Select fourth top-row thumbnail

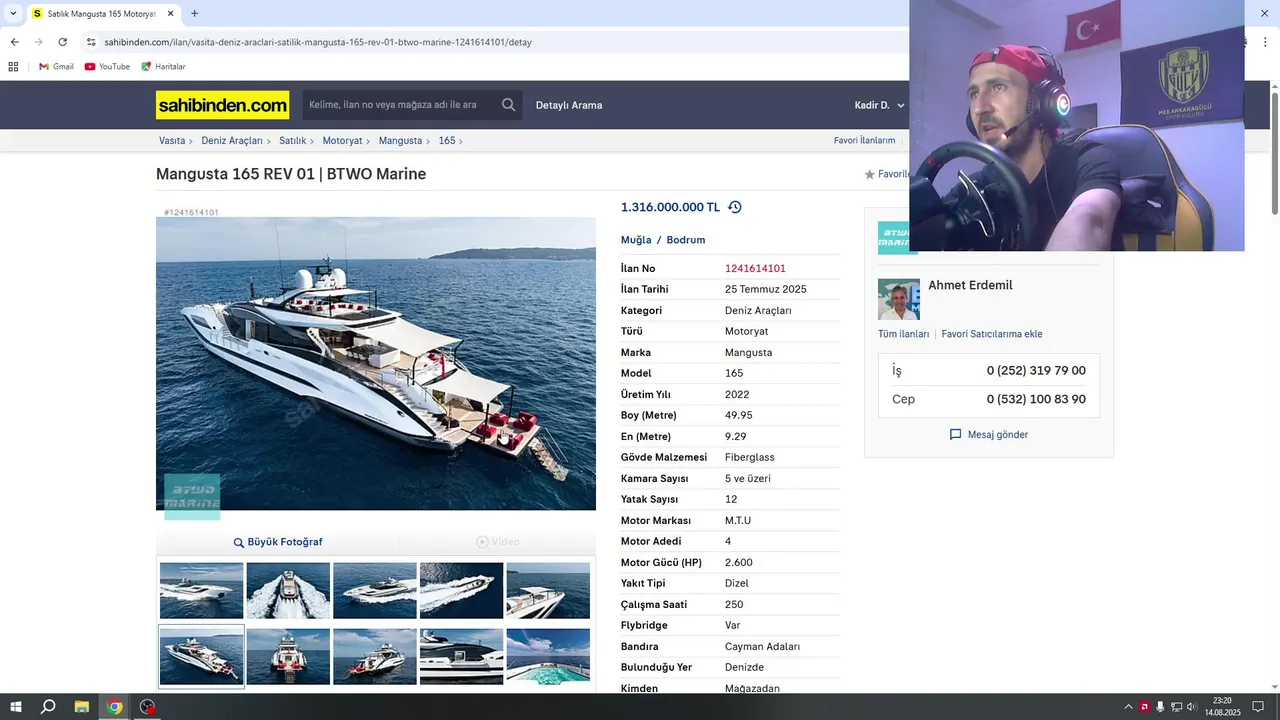[461, 590]
